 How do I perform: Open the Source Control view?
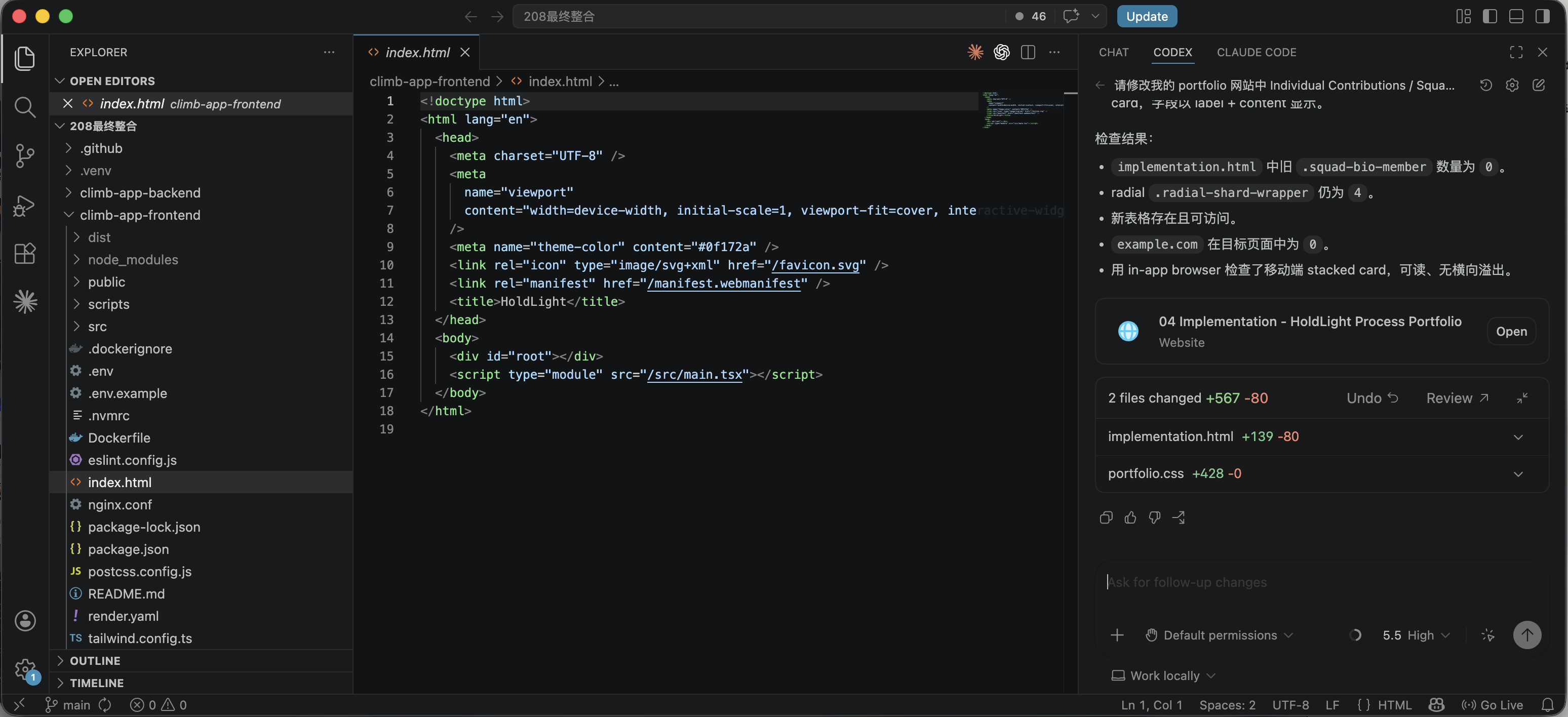24,156
